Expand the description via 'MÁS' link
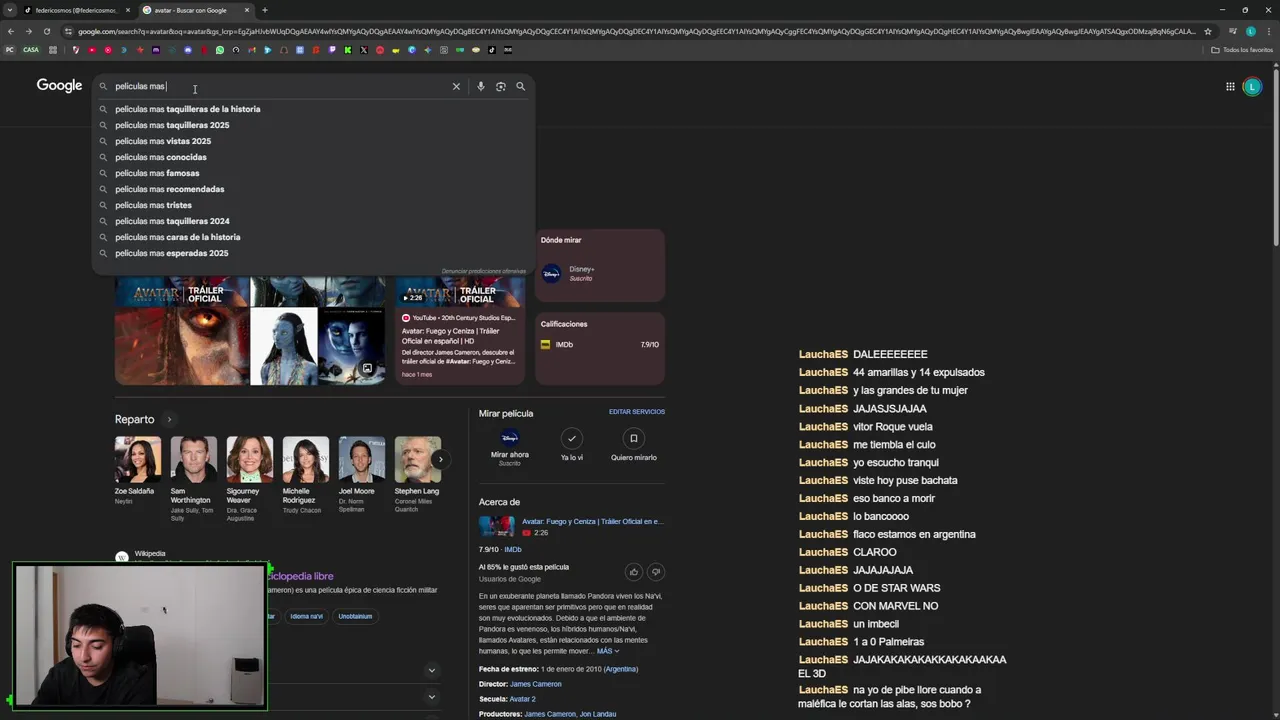This screenshot has height=720, width=1280. pos(607,651)
